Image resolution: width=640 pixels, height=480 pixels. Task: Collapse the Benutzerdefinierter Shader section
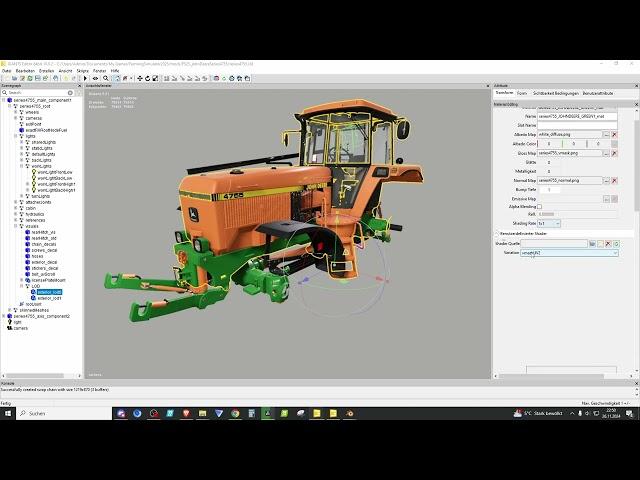pyautogui.click(x=498, y=233)
